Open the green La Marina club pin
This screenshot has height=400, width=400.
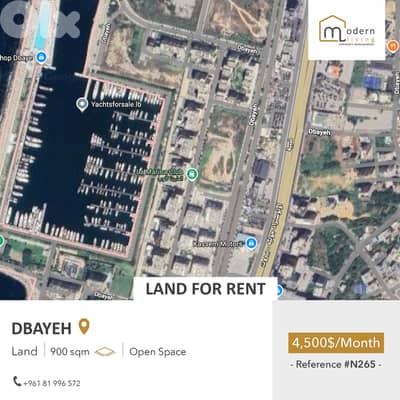click(x=191, y=174)
